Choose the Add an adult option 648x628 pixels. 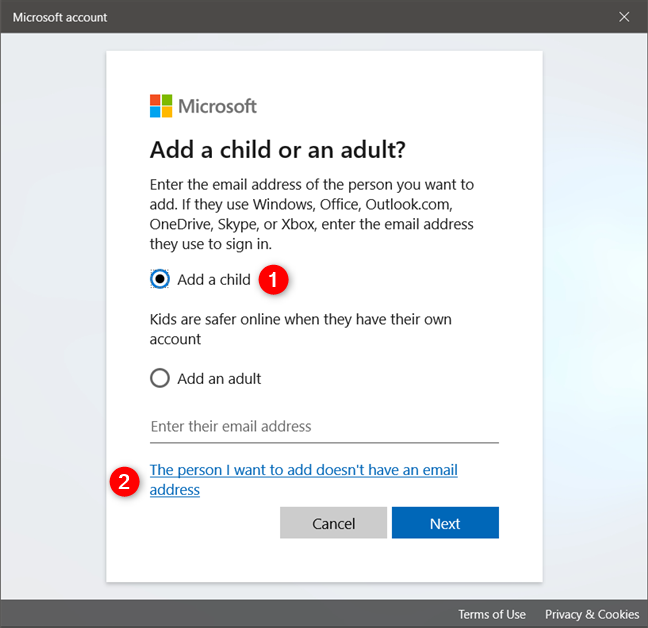(x=160, y=378)
